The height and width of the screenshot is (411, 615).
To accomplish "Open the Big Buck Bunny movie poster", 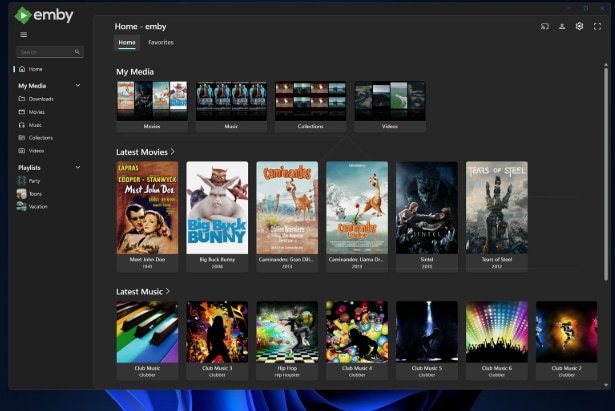I will [x=217, y=208].
